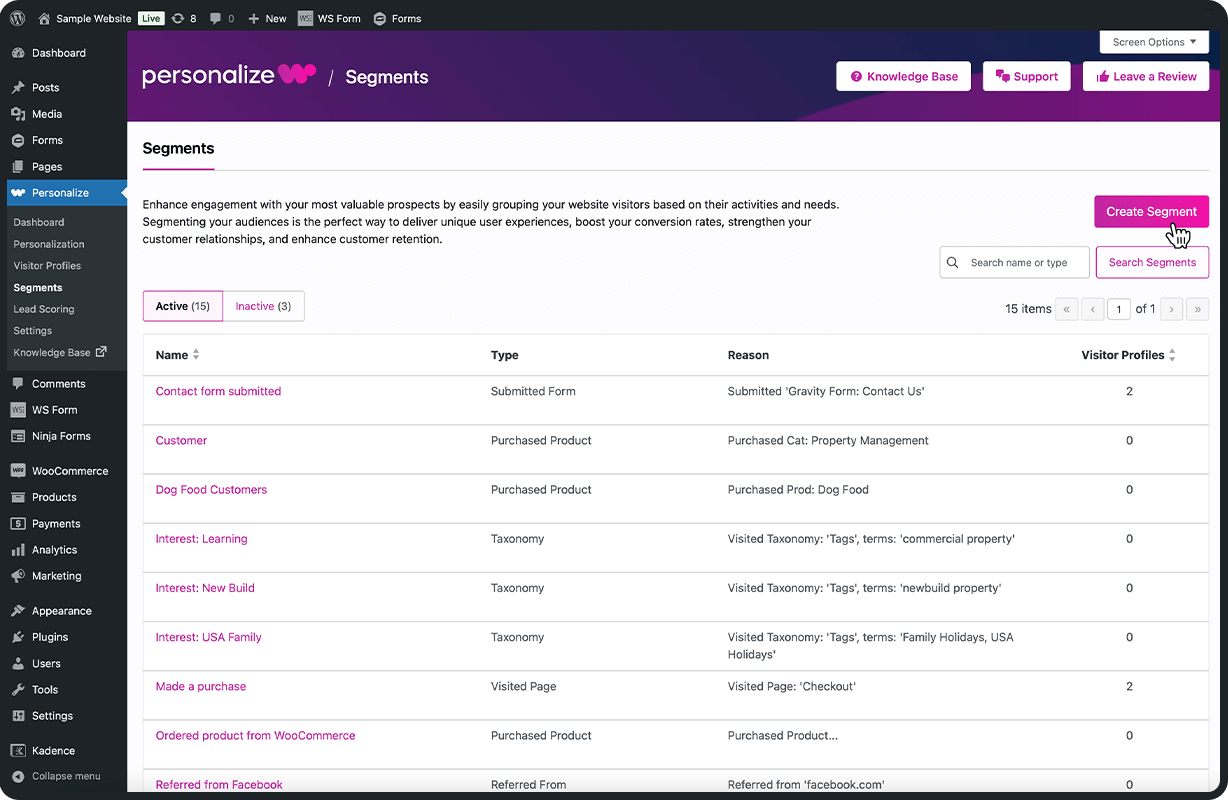
Task: Collapse the admin menu with the arrow icon
Action: tap(20, 776)
